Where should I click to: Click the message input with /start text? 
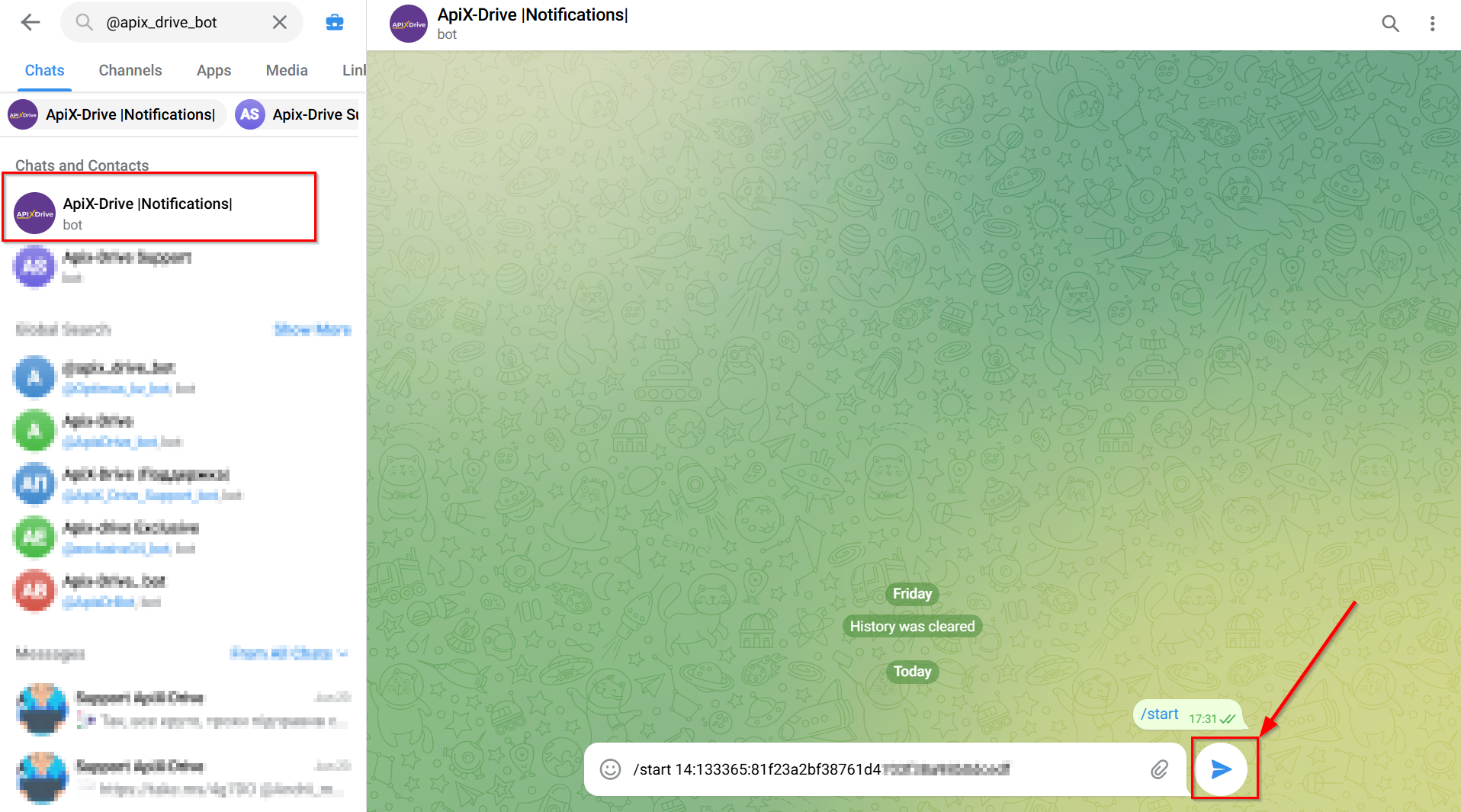click(885, 769)
